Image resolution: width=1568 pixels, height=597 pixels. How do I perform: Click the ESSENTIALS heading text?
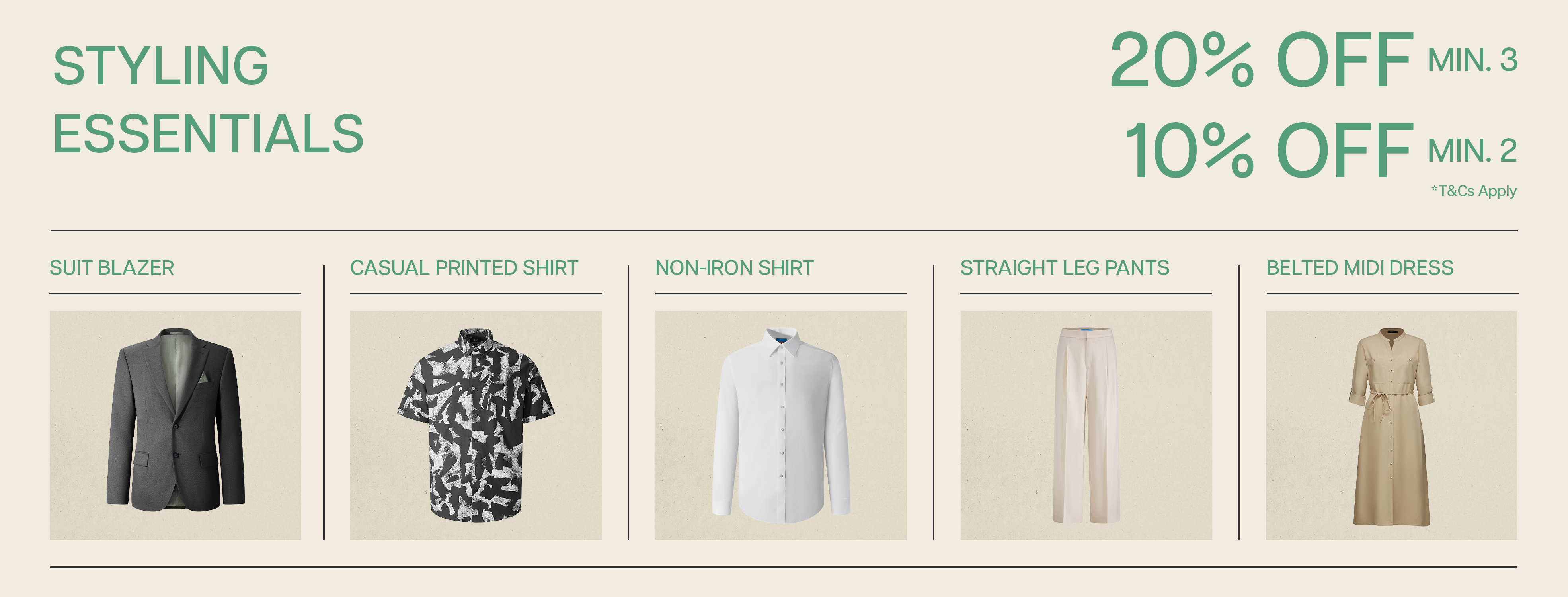tap(208, 133)
